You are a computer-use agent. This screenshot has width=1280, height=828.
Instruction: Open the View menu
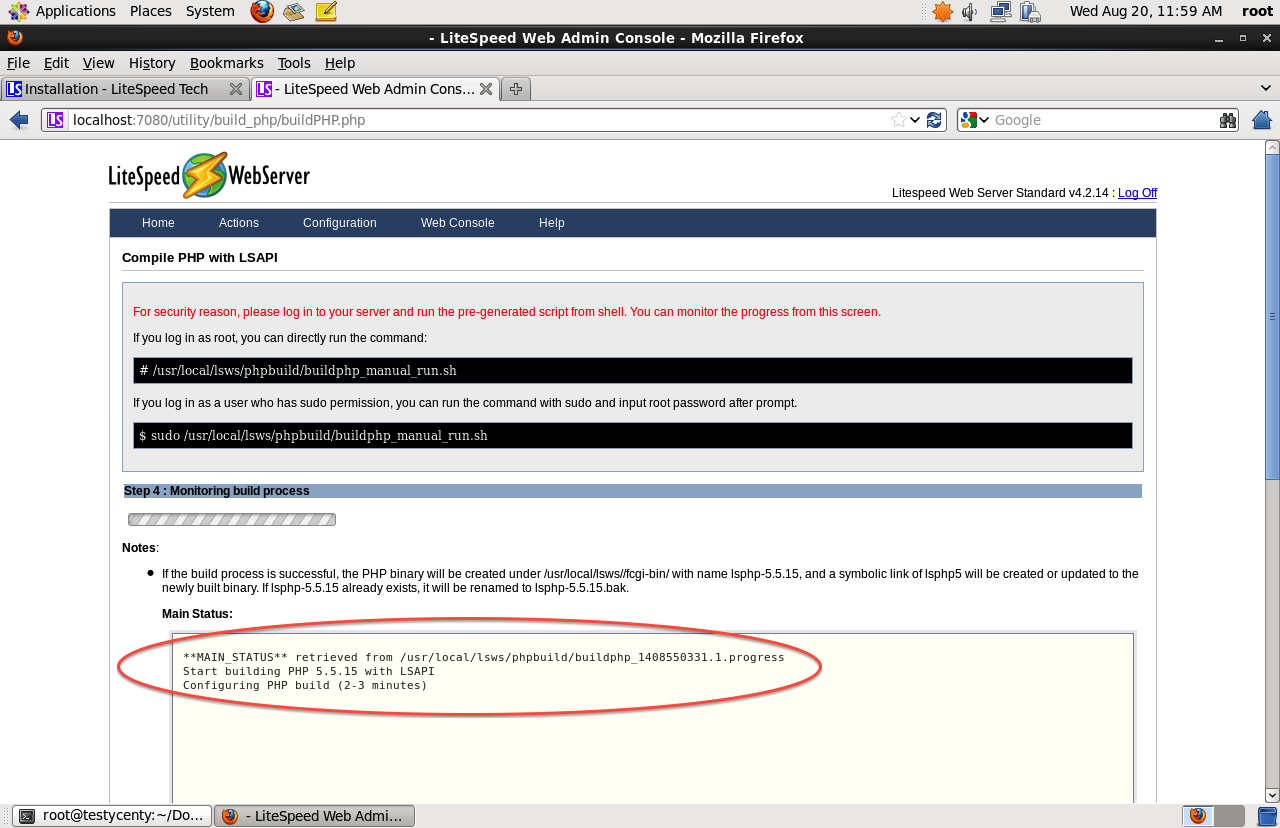click(98, 63)
